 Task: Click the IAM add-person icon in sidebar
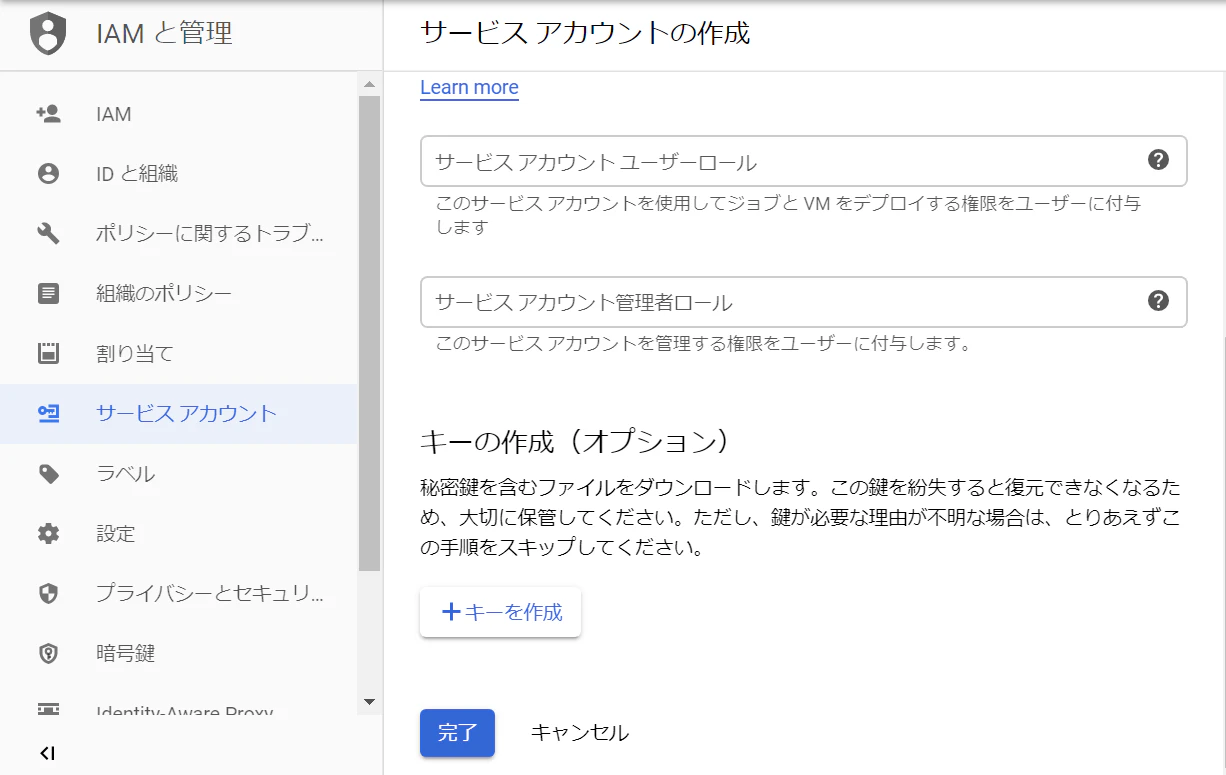click(x=48, y=114)
